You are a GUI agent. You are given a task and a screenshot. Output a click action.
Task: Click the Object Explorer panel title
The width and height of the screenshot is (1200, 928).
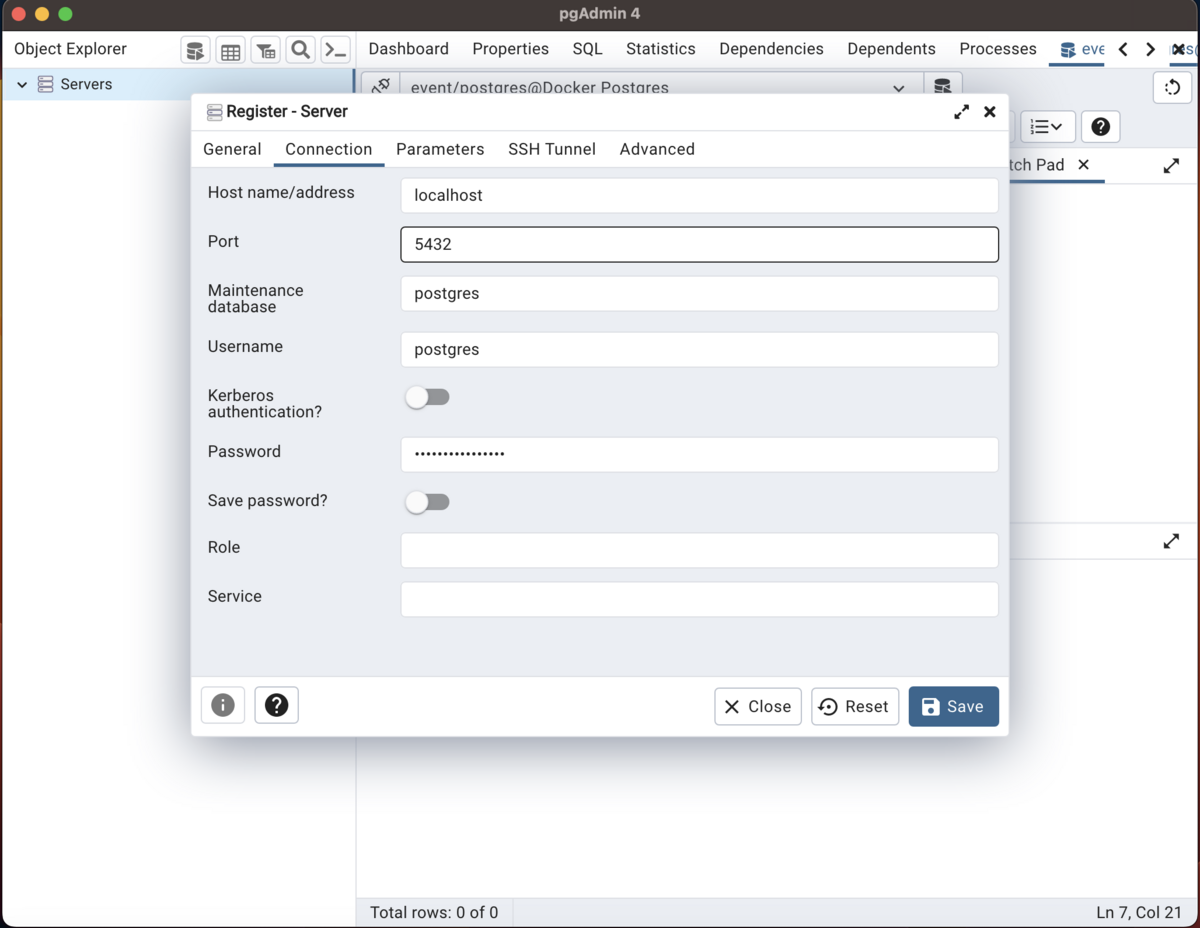70,49
